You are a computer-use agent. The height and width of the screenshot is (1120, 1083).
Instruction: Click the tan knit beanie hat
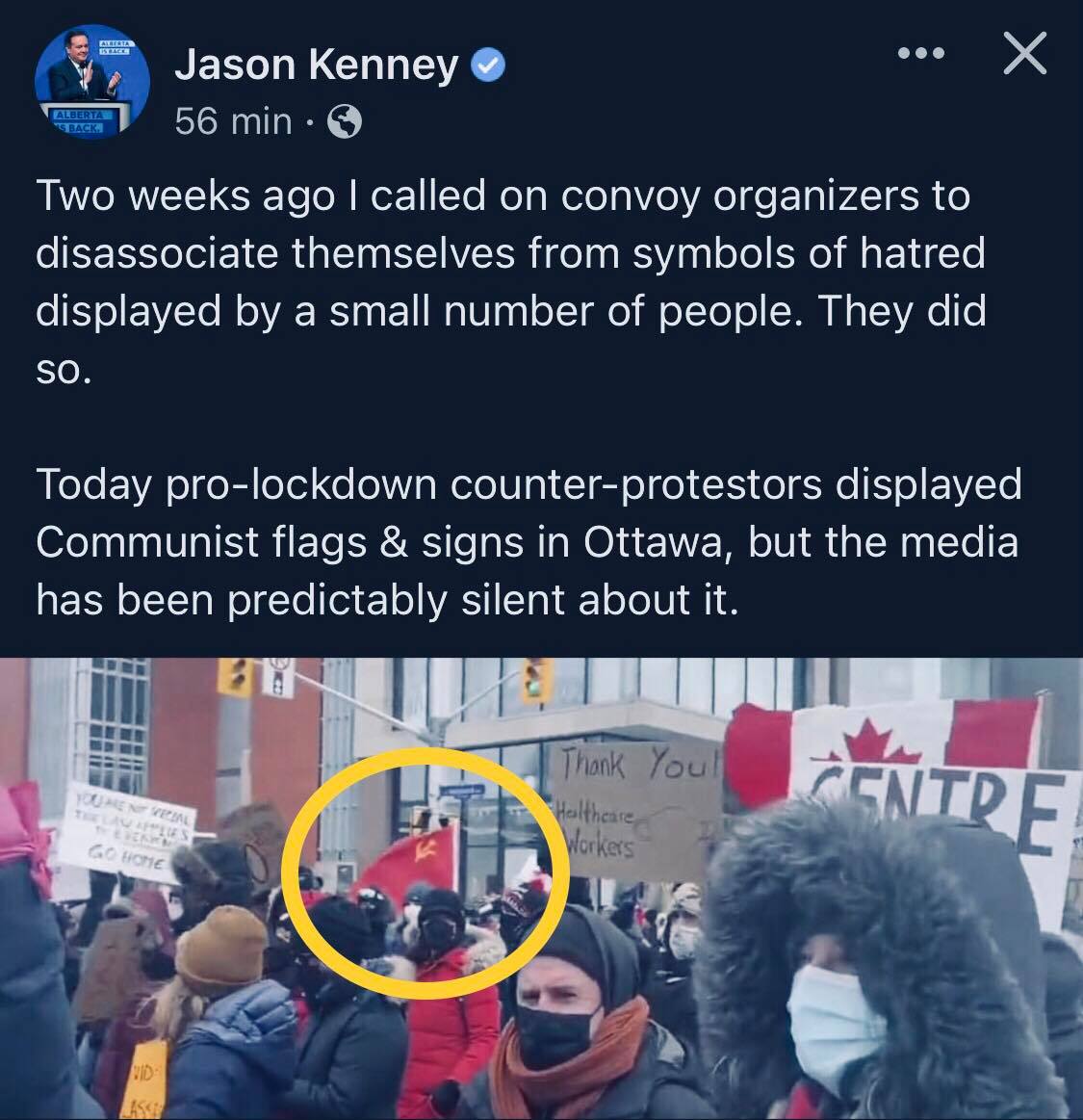pyautogui.click(x=221, y=950)
